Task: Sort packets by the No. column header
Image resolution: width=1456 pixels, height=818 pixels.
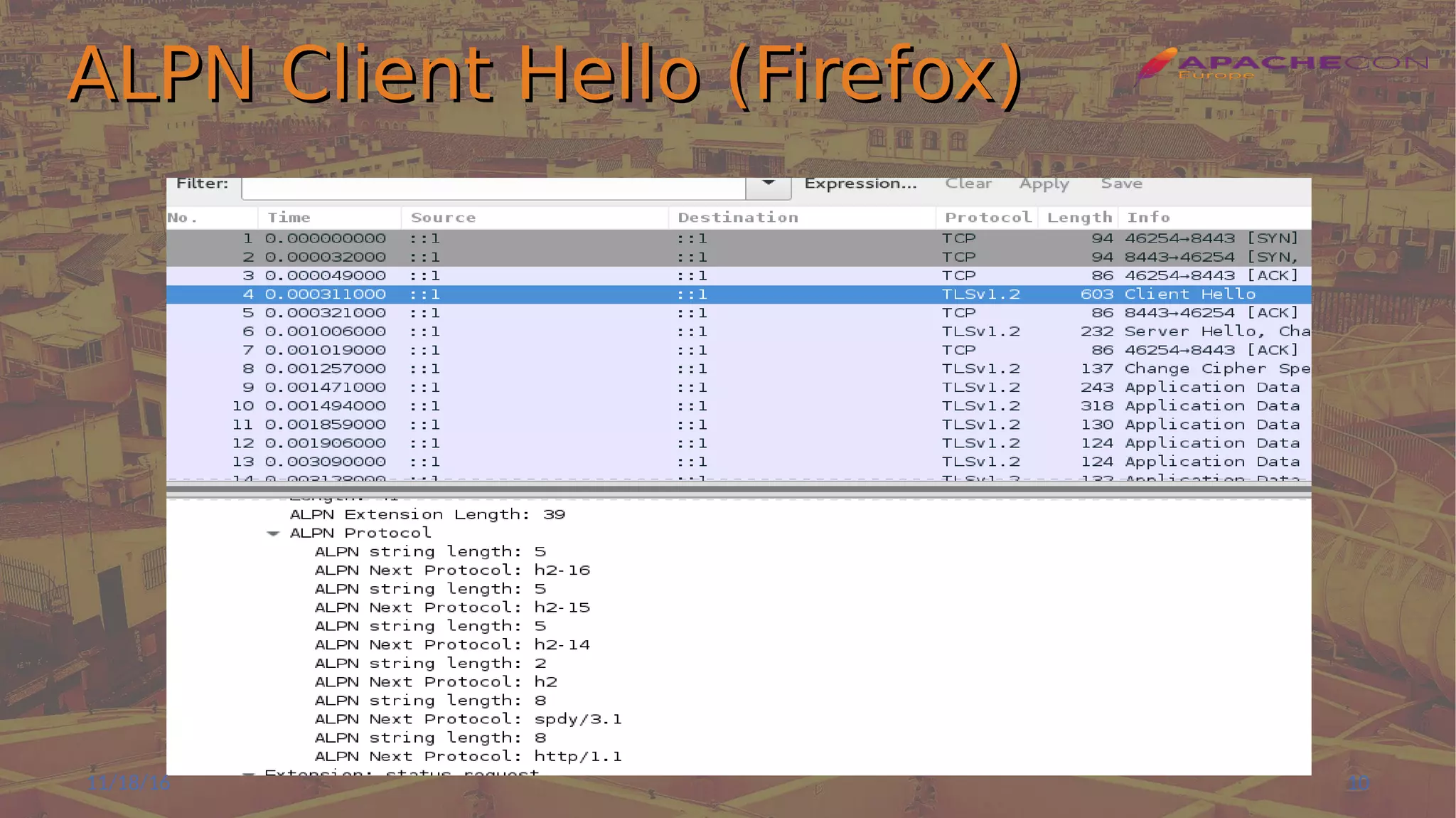Action: [212, 218]
